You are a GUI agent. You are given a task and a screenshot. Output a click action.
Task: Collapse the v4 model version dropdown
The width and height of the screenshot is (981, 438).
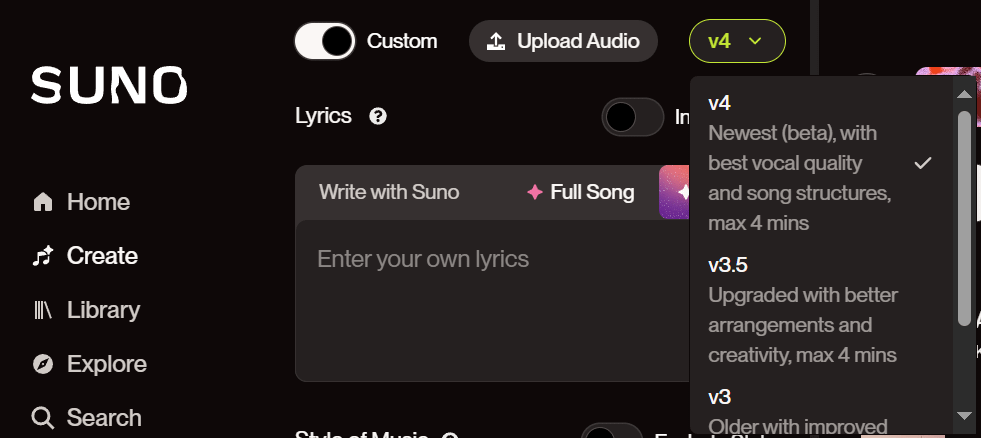click(x=737, y=41)
